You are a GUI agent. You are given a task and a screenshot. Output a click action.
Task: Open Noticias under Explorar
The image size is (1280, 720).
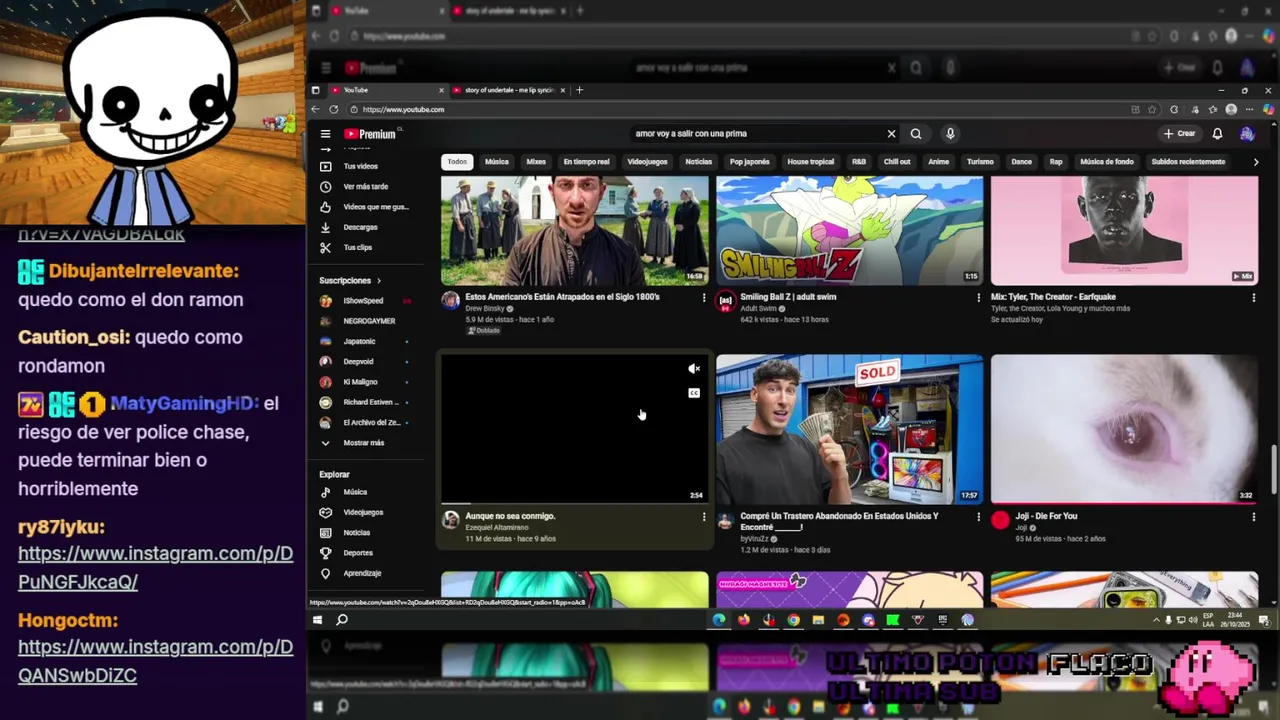(x=357, y=533)
